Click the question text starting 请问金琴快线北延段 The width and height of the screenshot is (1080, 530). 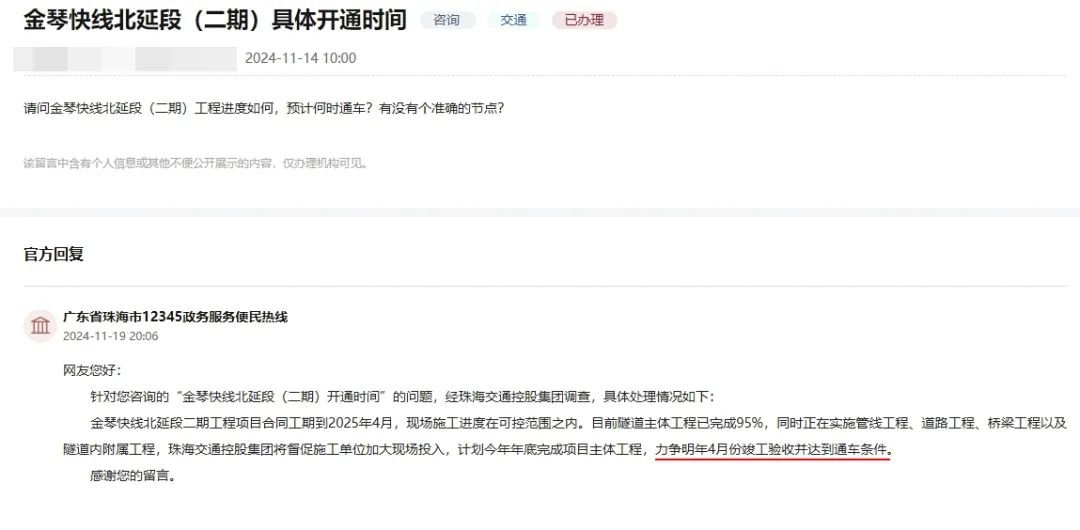pos(264,109)
